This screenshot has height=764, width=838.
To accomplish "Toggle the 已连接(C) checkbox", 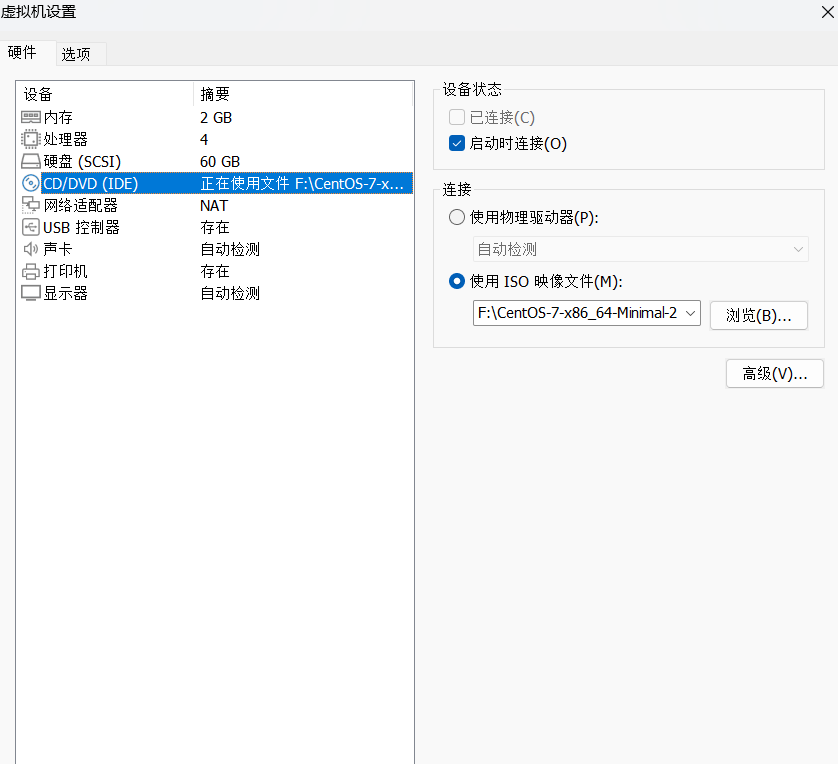I will [456, 117].
